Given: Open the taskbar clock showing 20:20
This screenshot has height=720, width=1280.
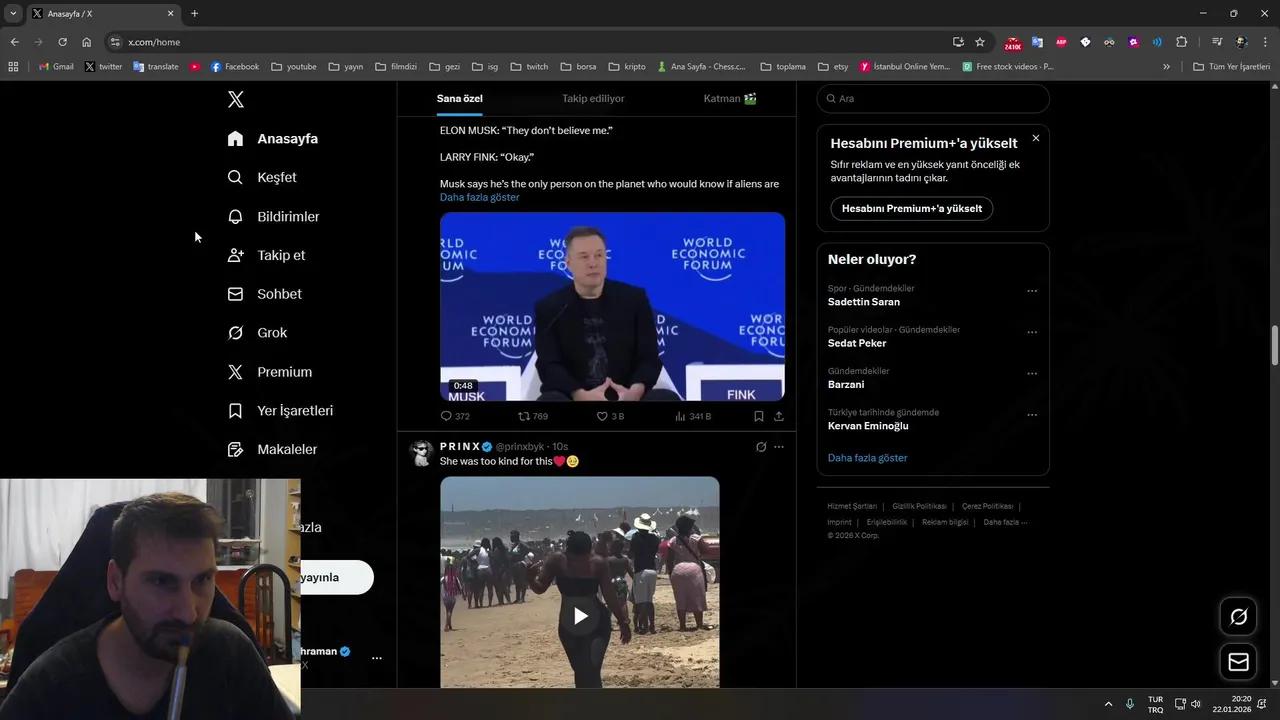Looking at the screenshot, I should (1232, 704).
